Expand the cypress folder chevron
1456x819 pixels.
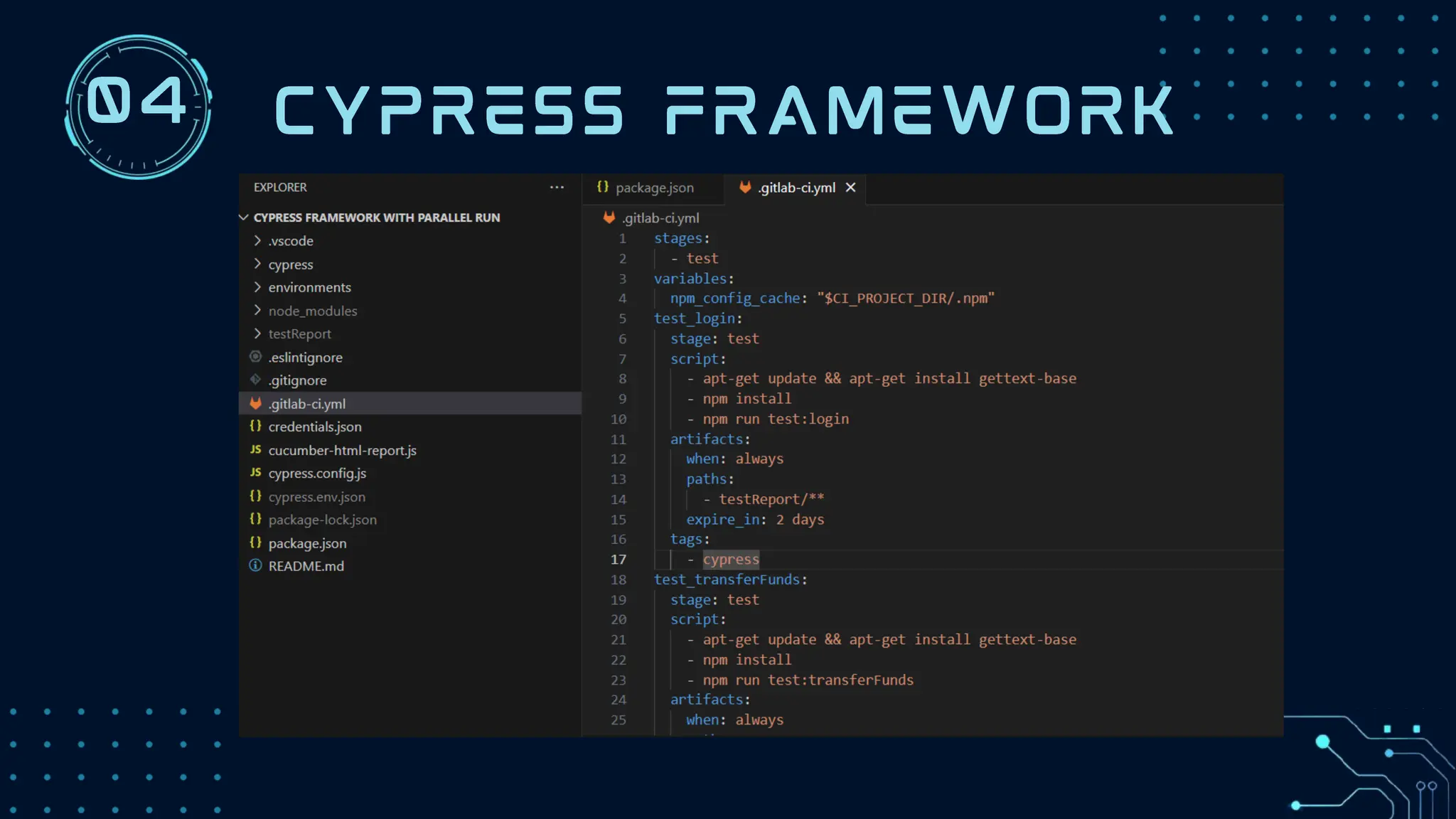[x=257, y=264]
